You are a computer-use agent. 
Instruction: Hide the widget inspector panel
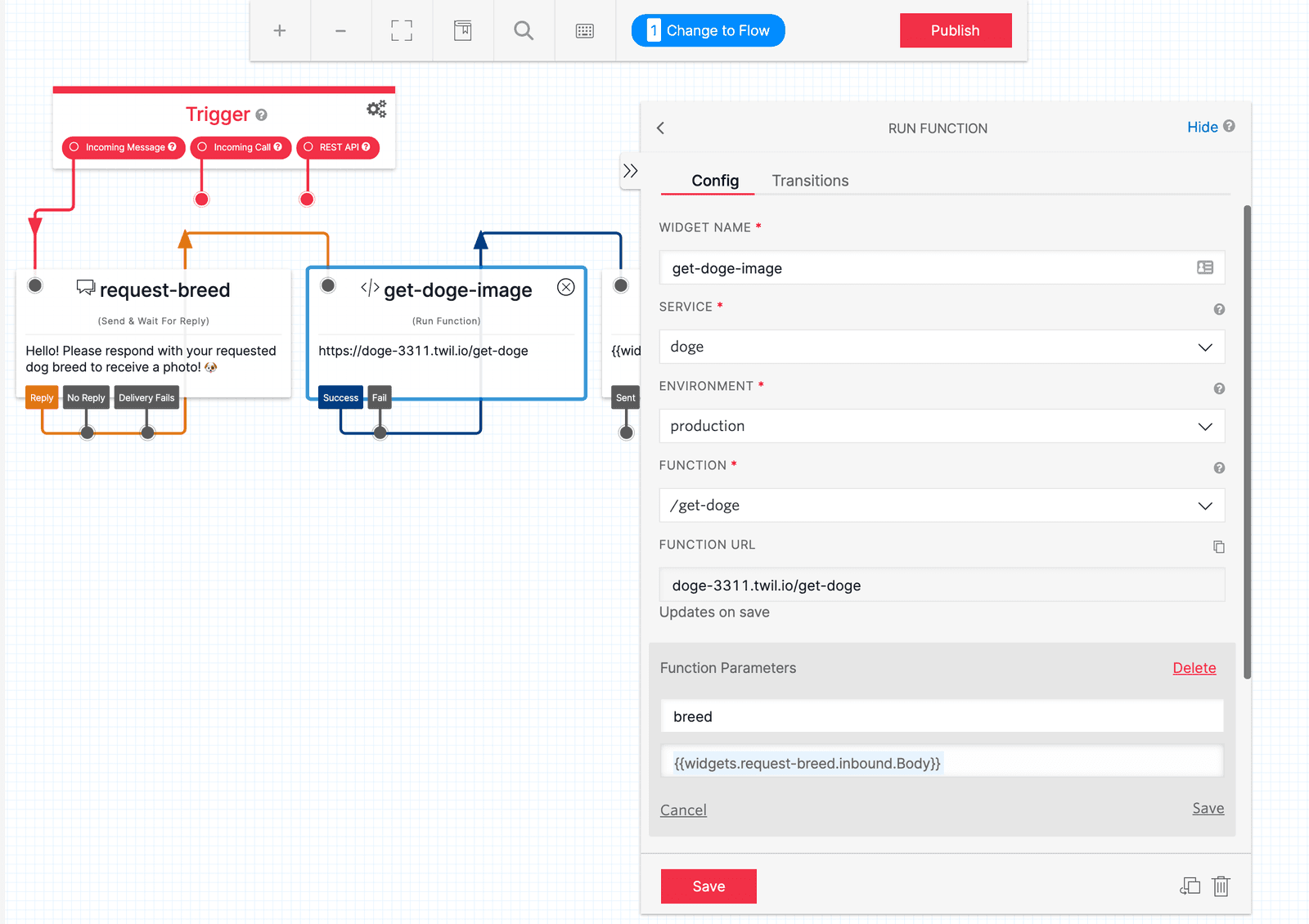pos(1202,127)
